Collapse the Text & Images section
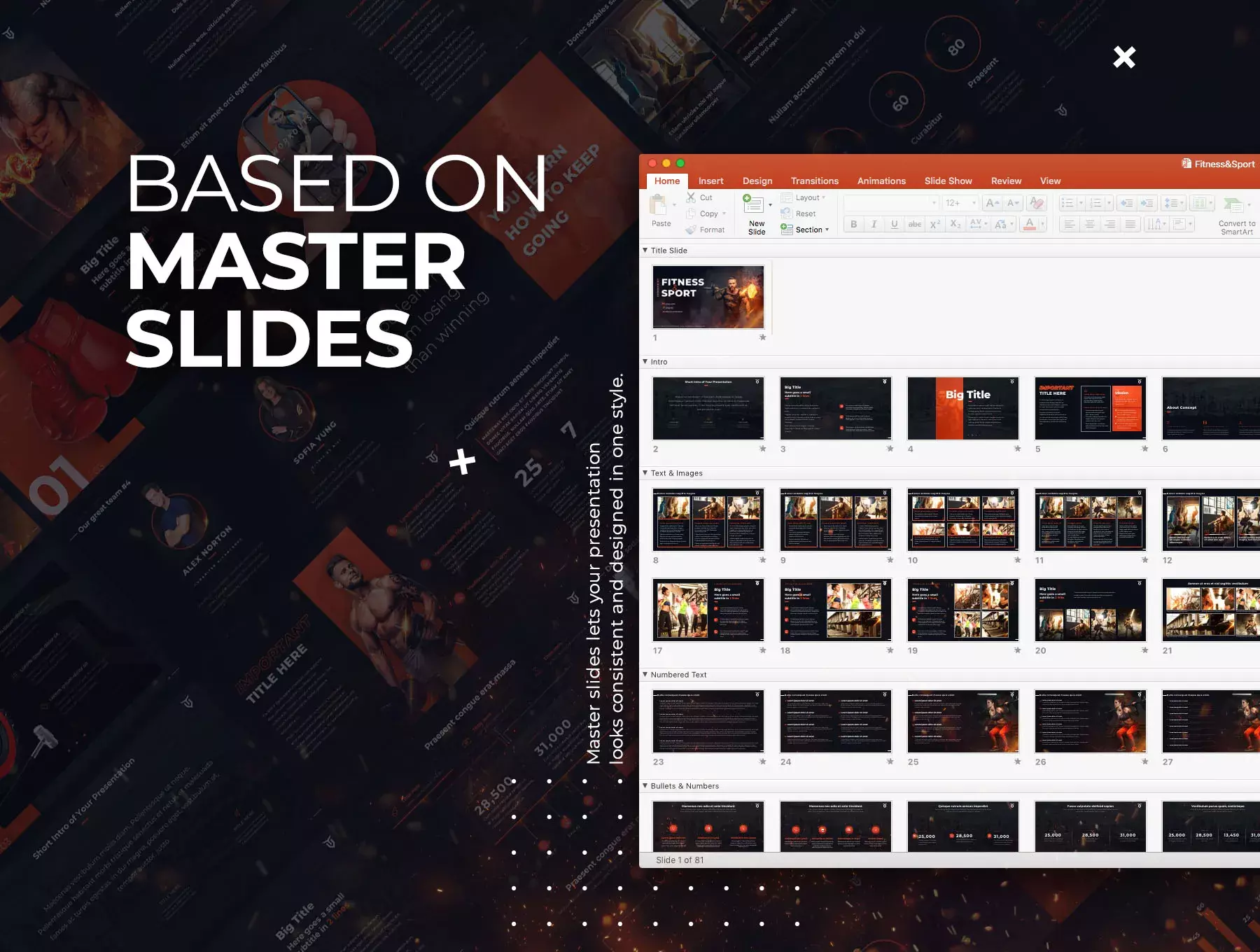1260x952 pixels. point(645,472)
